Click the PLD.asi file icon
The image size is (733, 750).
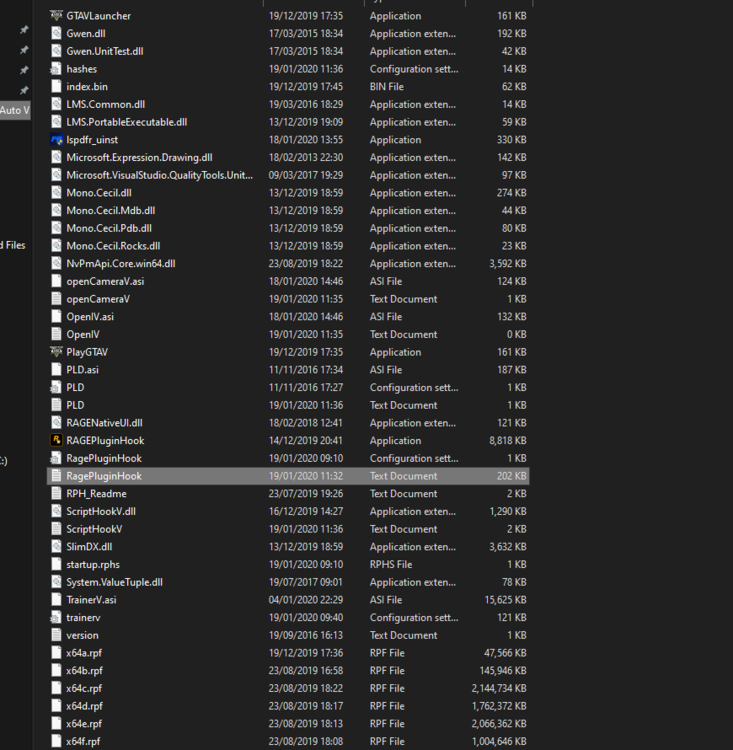click(x=56, y=370)
